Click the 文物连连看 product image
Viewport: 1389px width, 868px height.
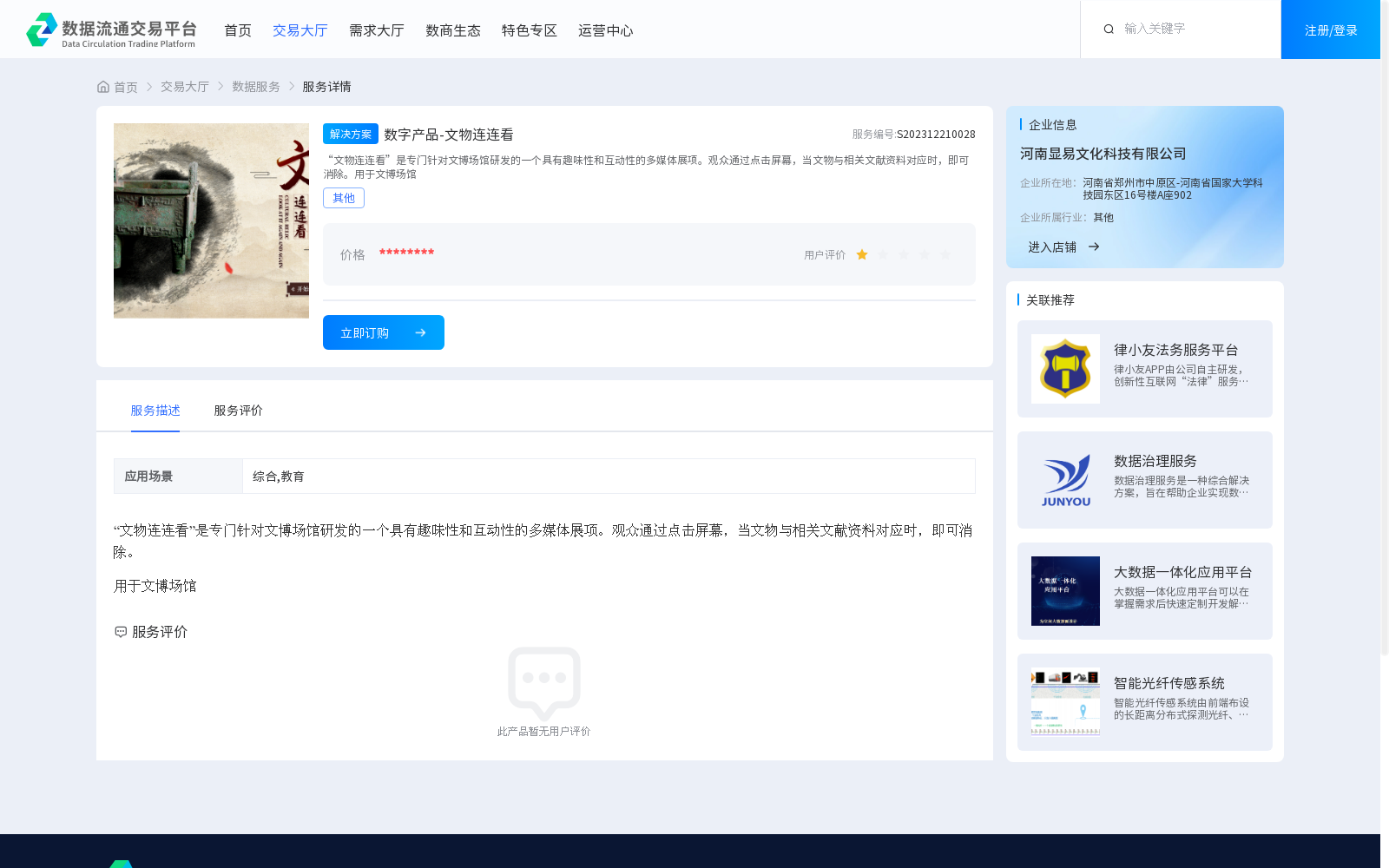pos(211,220)
